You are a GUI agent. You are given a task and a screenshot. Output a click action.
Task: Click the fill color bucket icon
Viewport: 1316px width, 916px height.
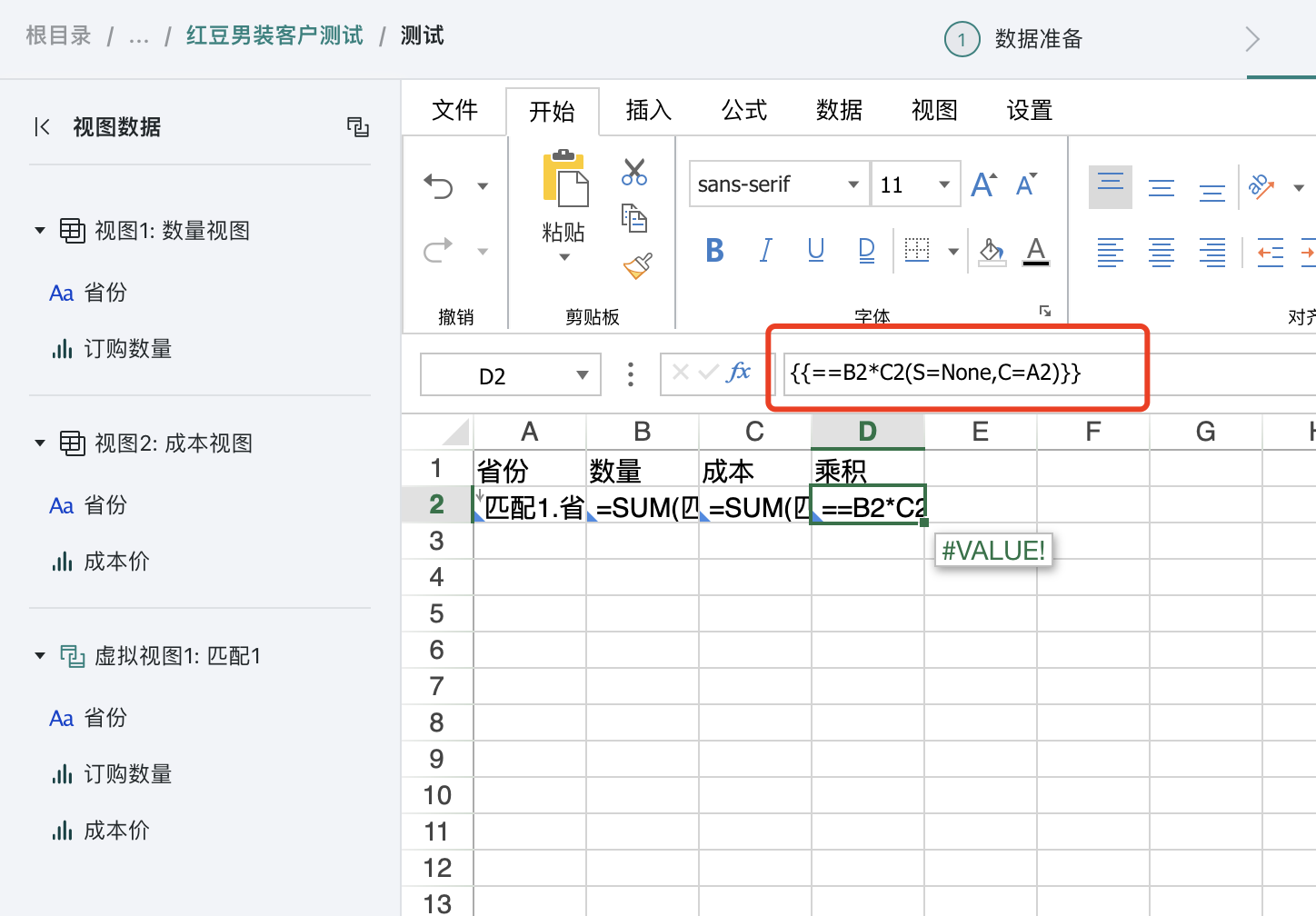(x=992, y=251)
